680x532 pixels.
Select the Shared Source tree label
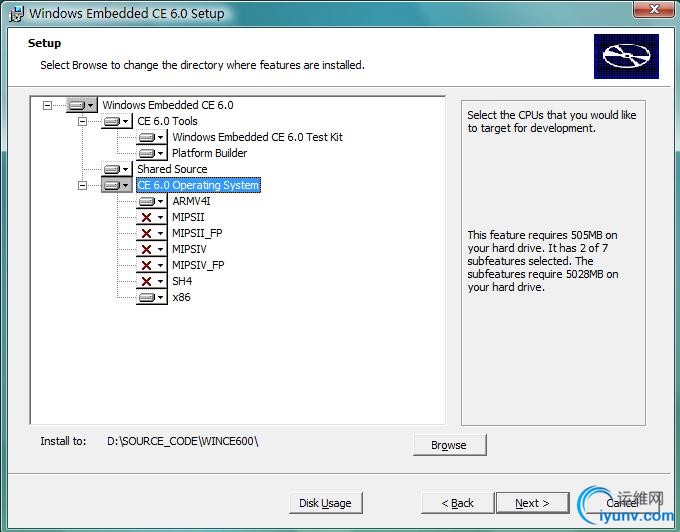point(172,169)
